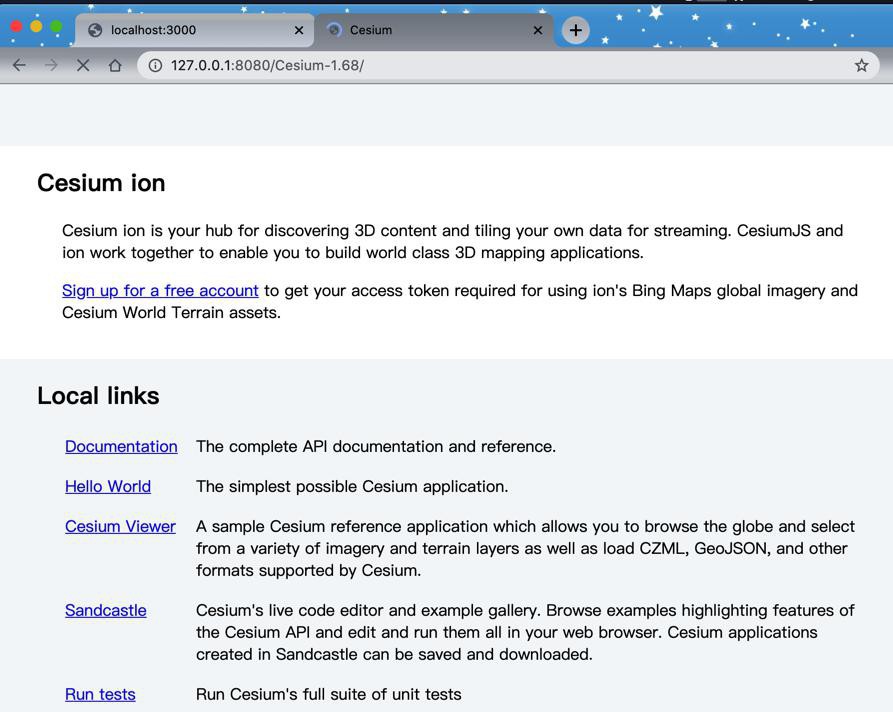Open a new tab with plus button
The width and height of the screenshot is (893, 712).
point(576,30)
